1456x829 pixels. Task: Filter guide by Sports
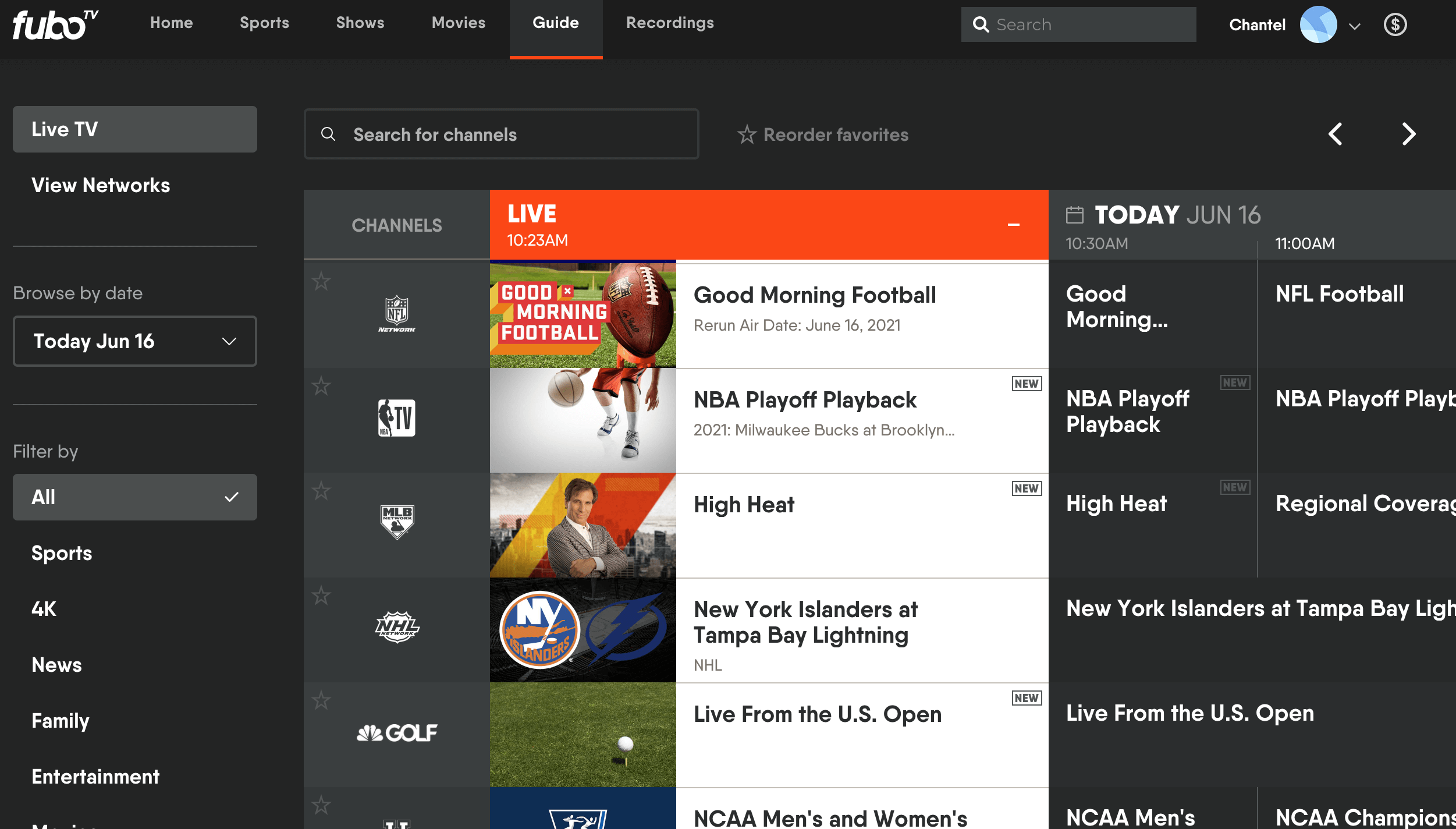click(x=62, y=553)
